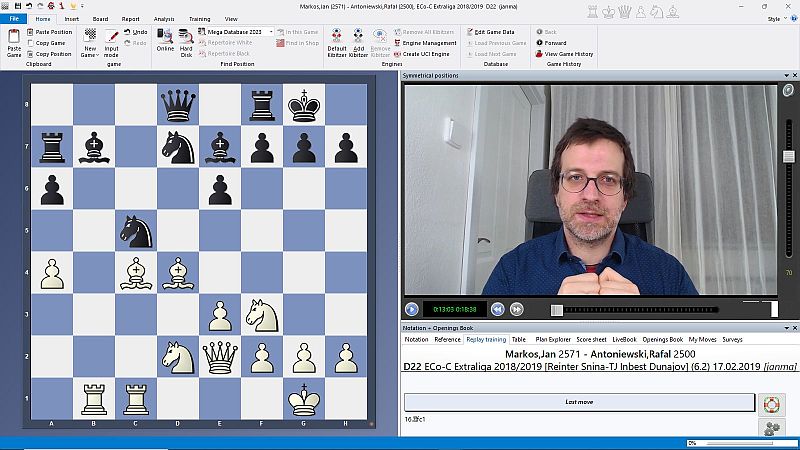Rewind the video with the back button

499,309
